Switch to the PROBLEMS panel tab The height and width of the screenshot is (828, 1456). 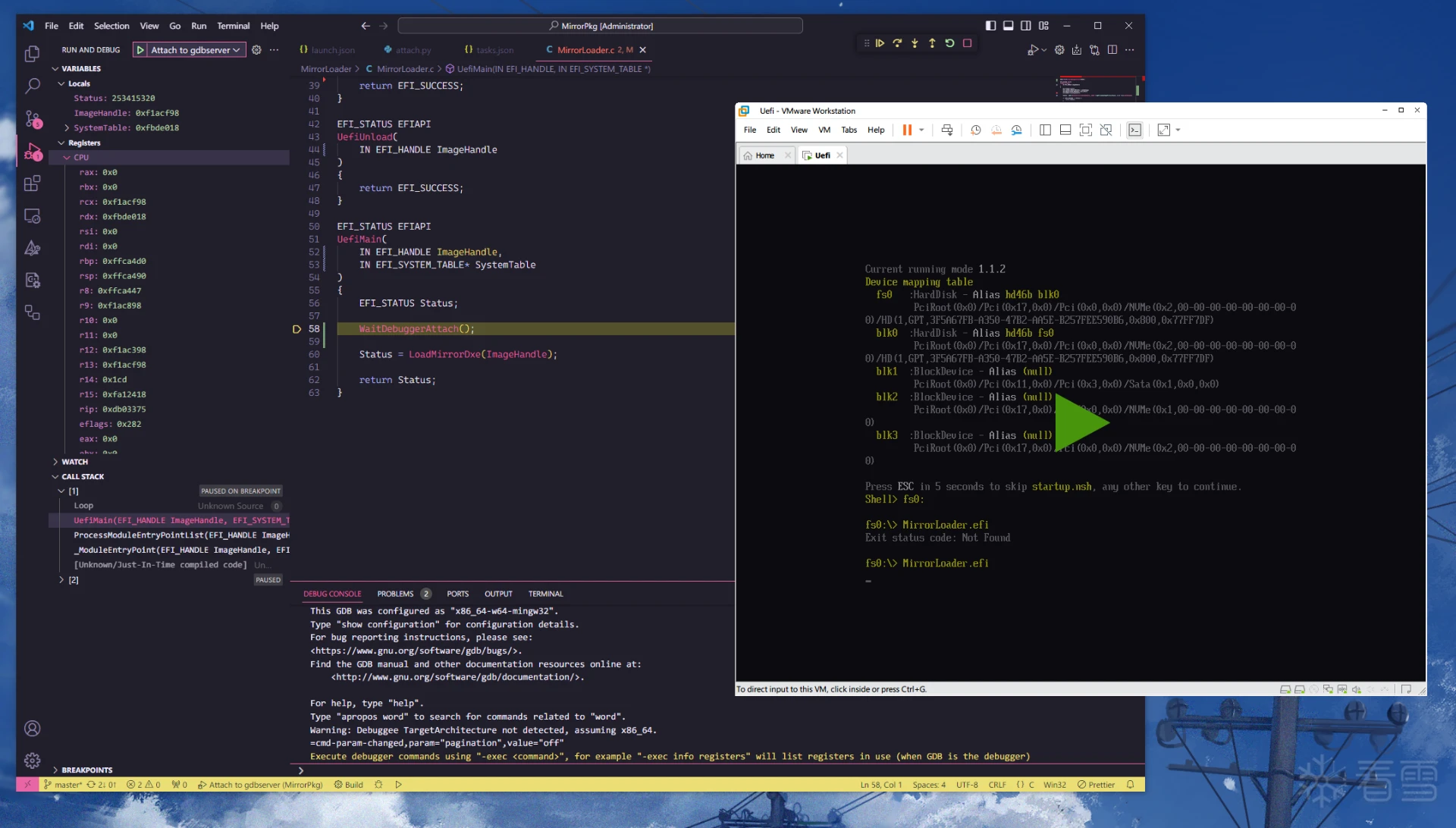pos(395,594)
